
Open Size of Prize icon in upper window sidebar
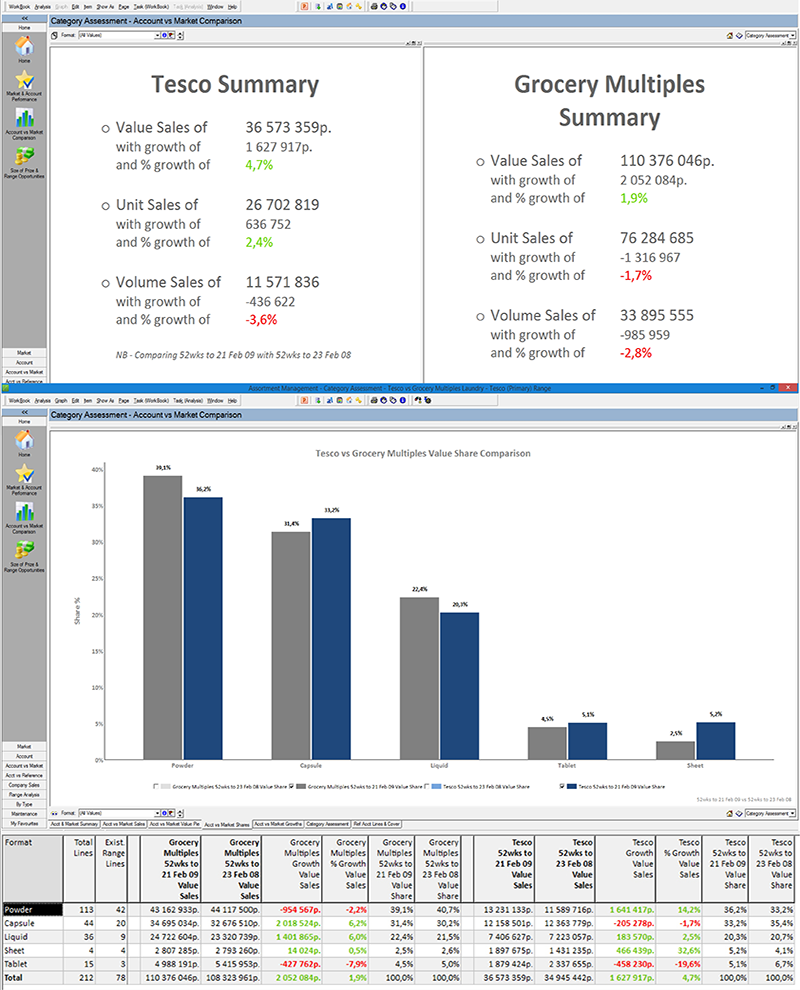tap(24, 156)
